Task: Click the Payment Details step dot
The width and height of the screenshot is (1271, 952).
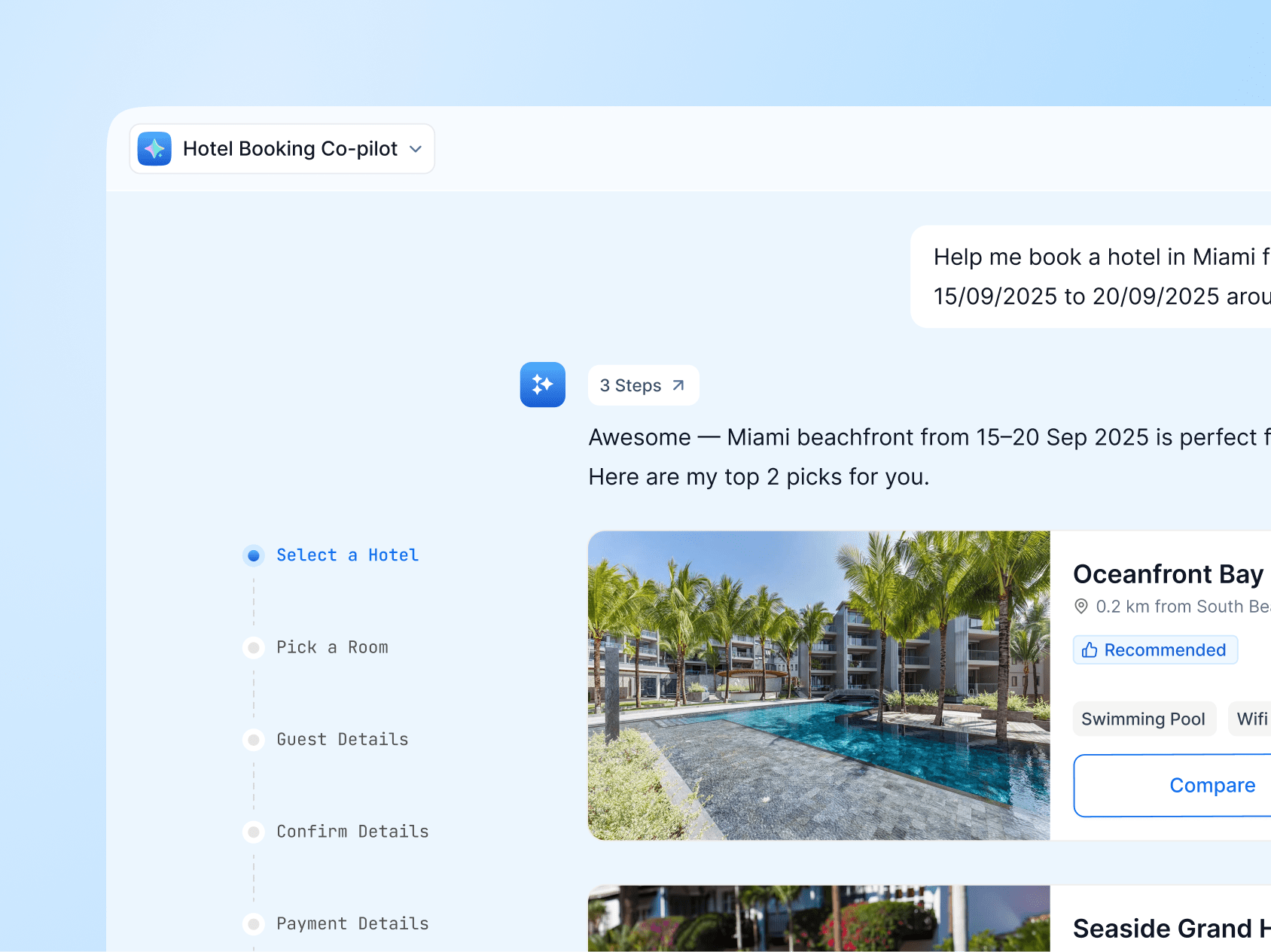Action: click(x=254, y=923)
